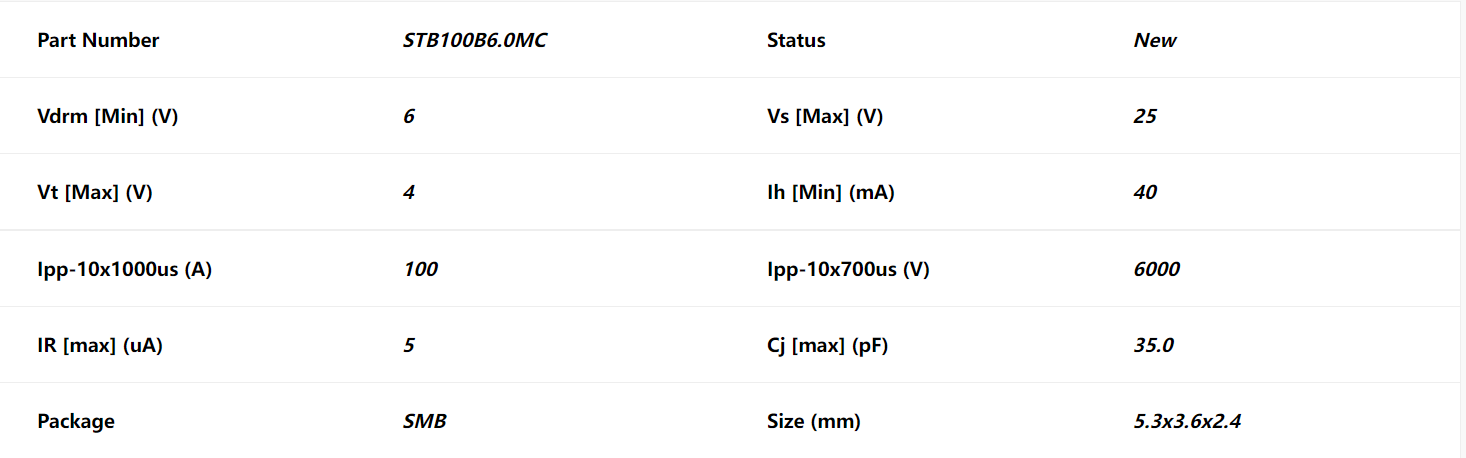Click the Cj [max] (pF) label
1466x458 pixels.
click(827, 345)
